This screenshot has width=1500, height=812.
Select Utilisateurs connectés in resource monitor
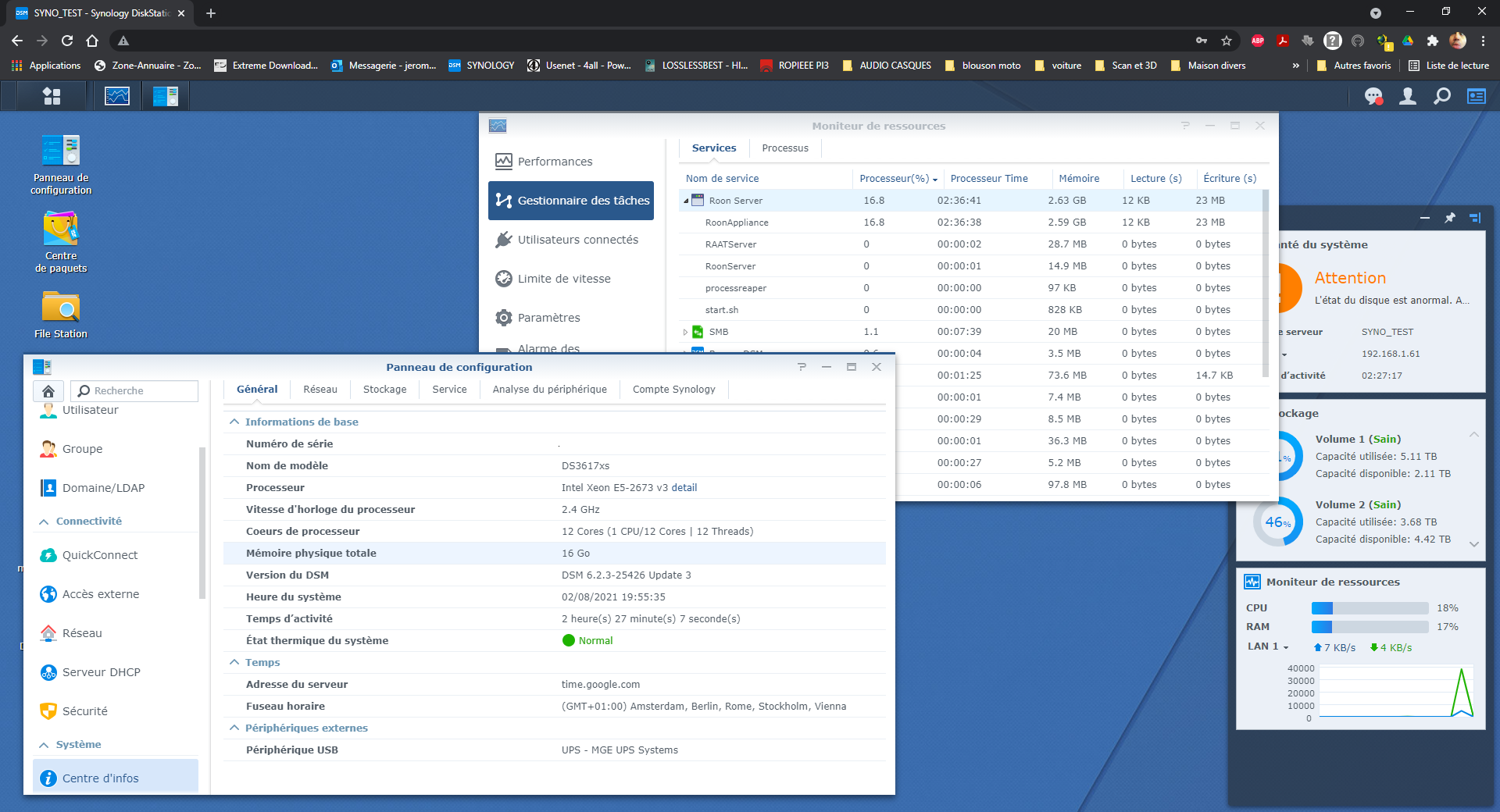(577, 240)
